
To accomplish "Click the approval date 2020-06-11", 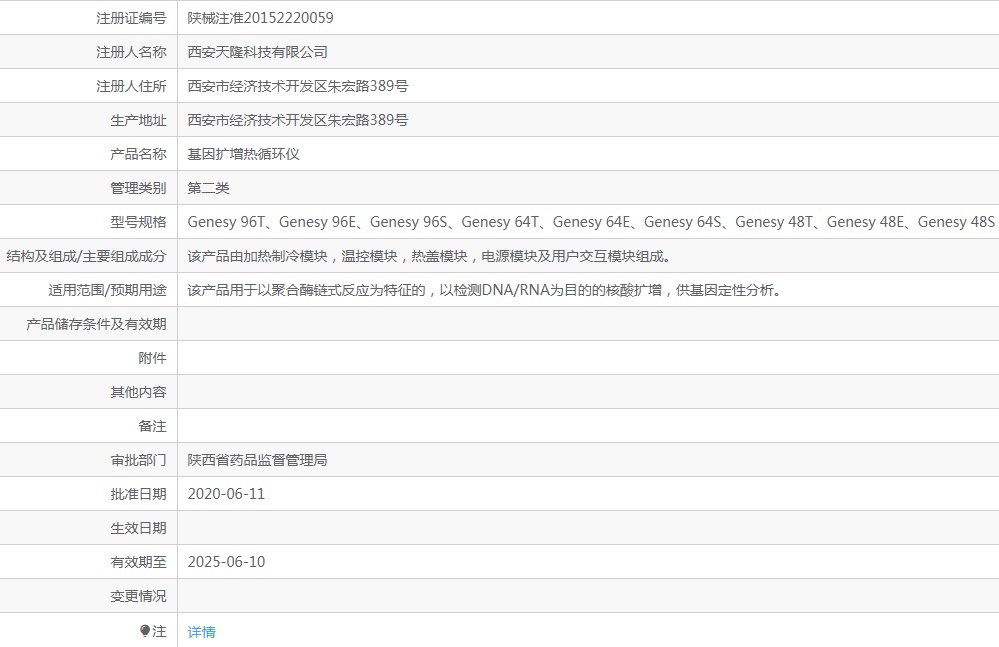I will pyautogui.click(x=226, y=494).
